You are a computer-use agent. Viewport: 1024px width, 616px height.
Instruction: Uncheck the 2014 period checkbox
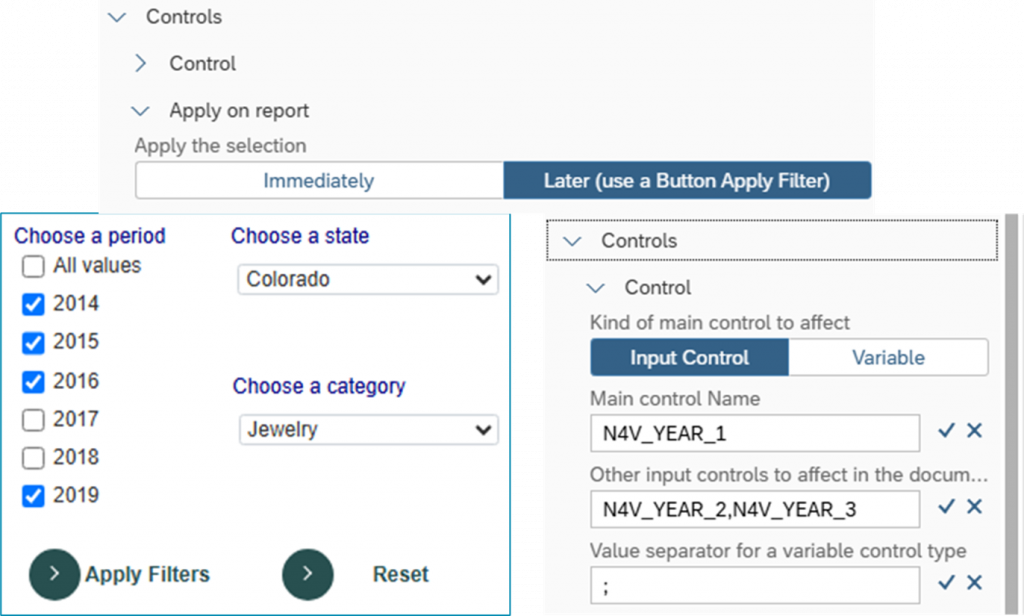(34, 304)
